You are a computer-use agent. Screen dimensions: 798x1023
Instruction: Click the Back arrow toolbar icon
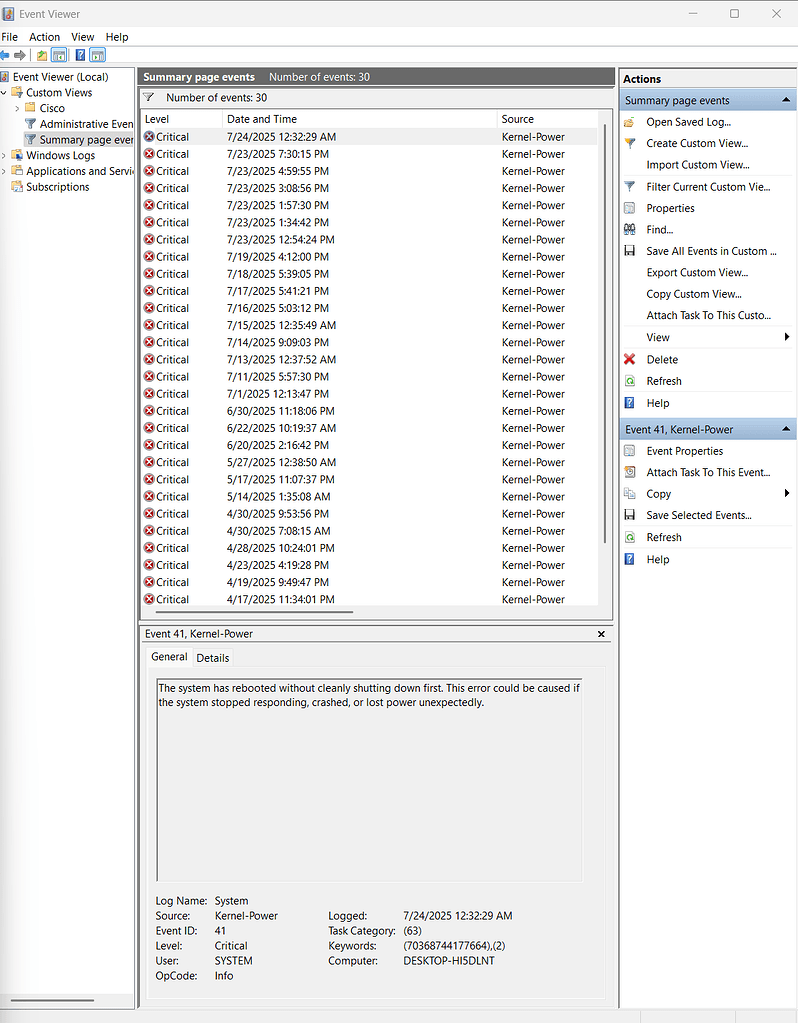[5, 55]
